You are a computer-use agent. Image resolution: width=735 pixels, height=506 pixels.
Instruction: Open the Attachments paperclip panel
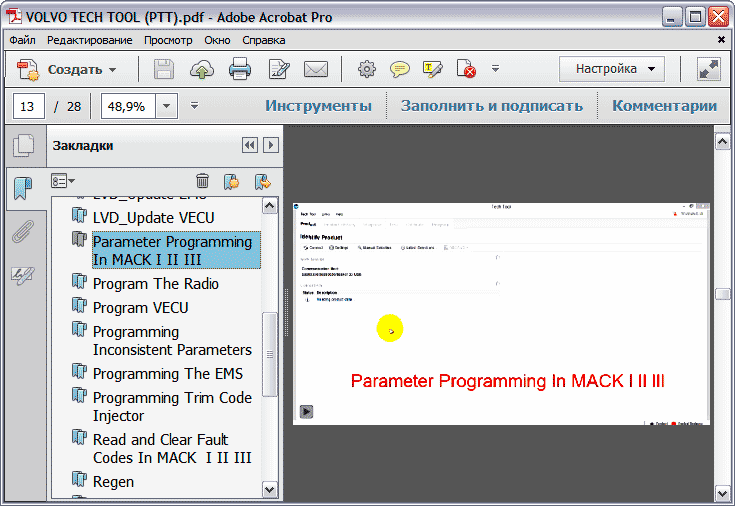(x=22, y=233)
